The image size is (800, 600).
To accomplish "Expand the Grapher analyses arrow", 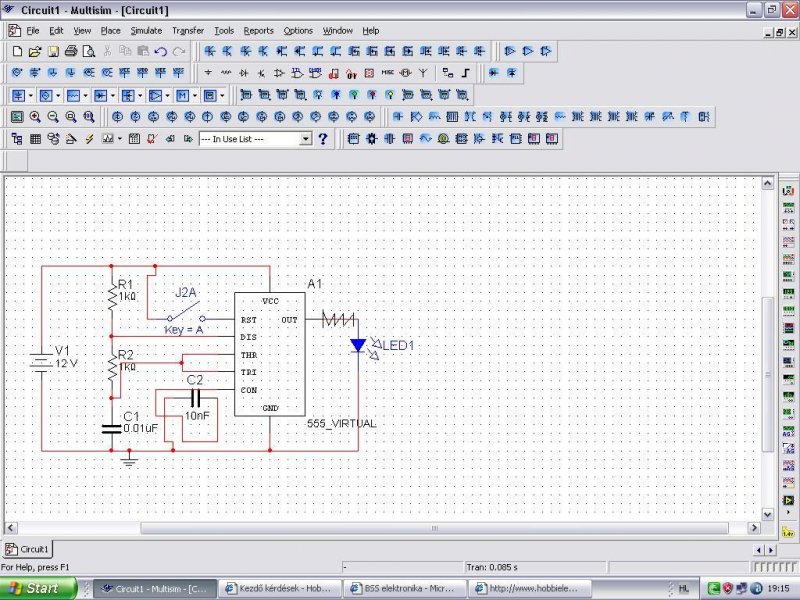I will coord(119,139).
